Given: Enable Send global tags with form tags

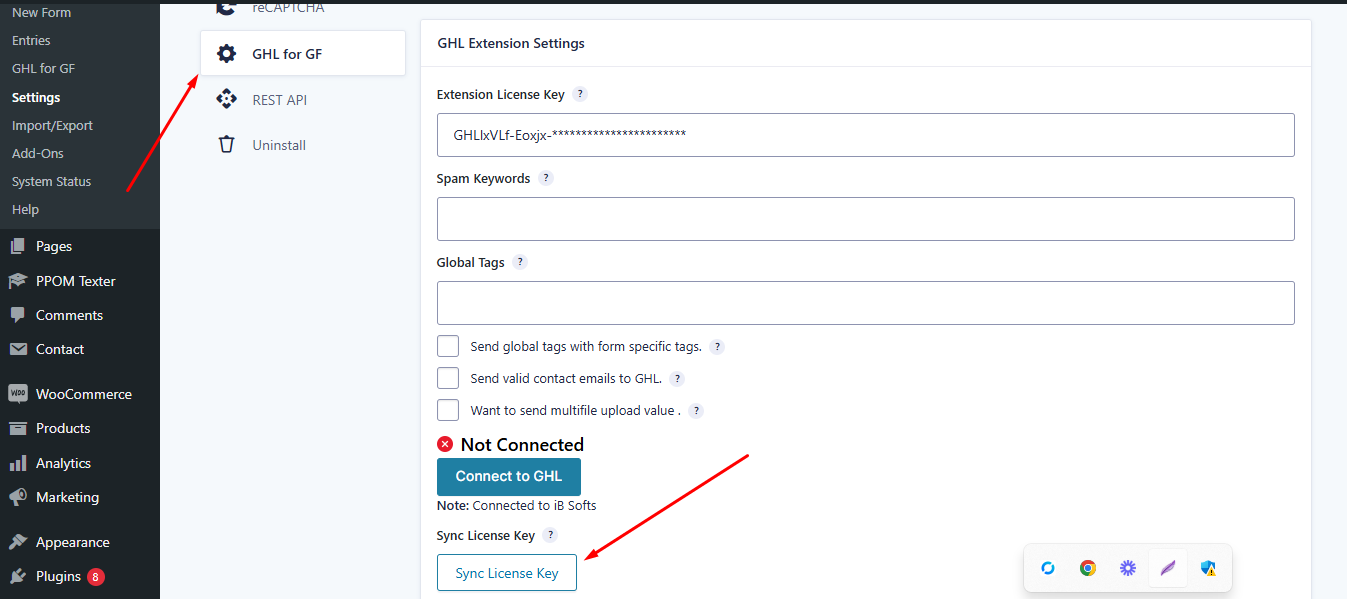Looking at the screenshot, I should coord(448,347).
